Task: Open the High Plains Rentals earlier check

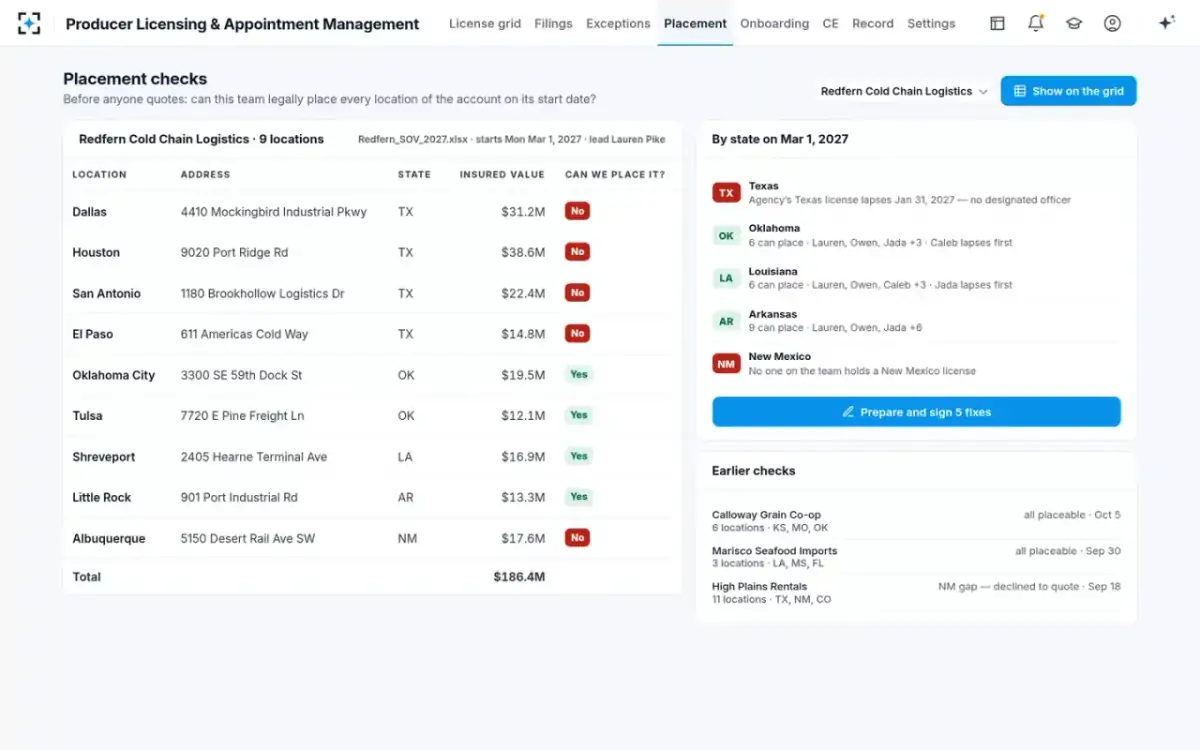Action: [x=916, y=593]
